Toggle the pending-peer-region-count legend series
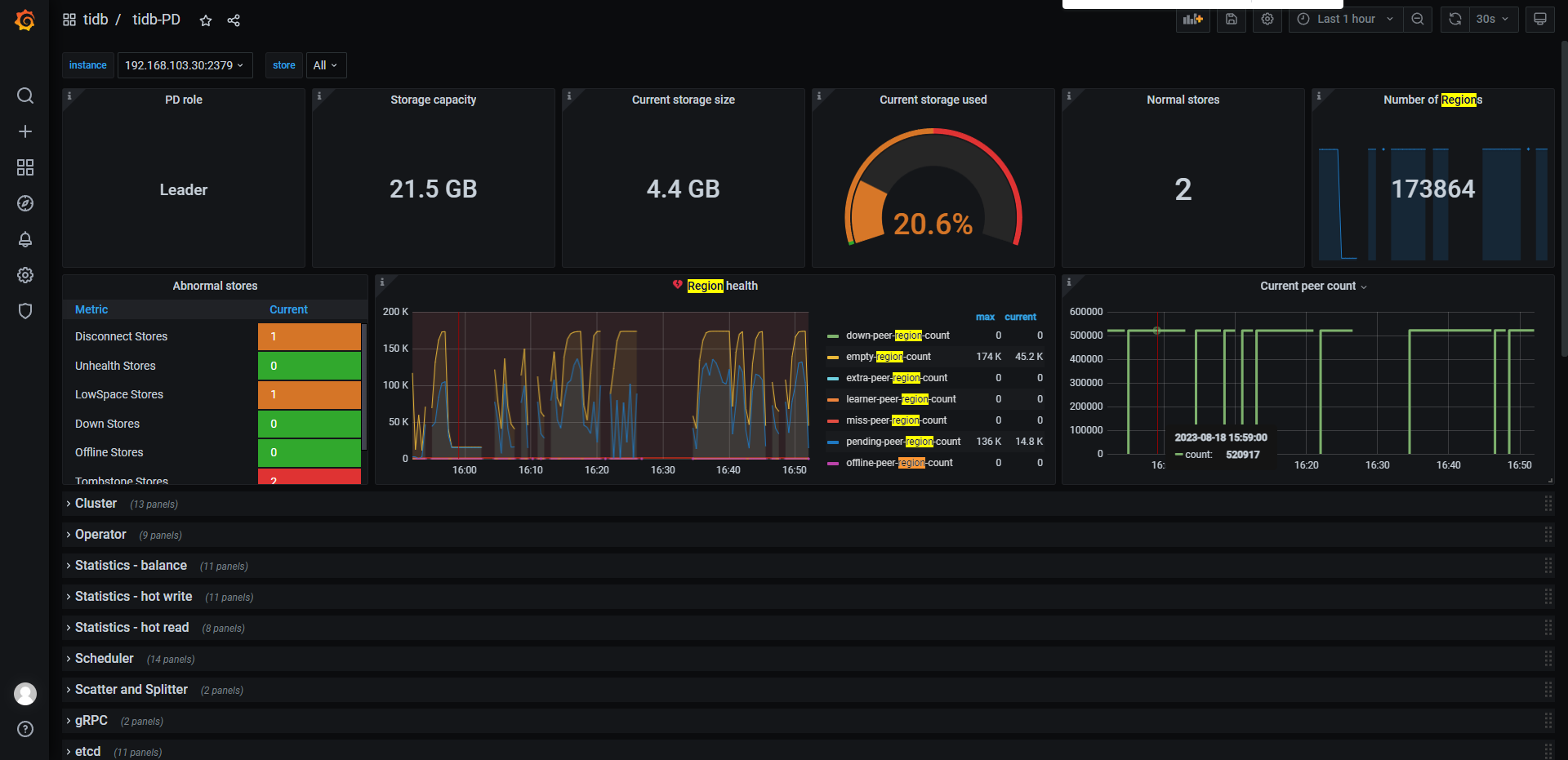1568x760 pixels. 902,442
